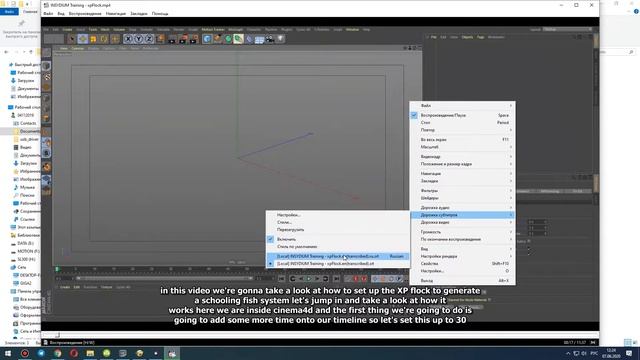The image size is (640, 360).
Task: Open Настройки... in the subtitle submenu
Action: point(338,215)
